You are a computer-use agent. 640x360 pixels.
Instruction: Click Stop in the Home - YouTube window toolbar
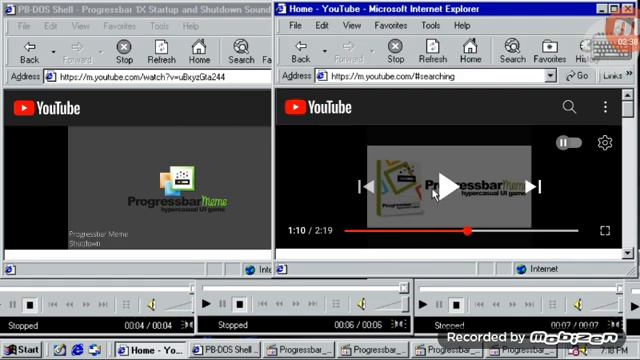(395, 51)
